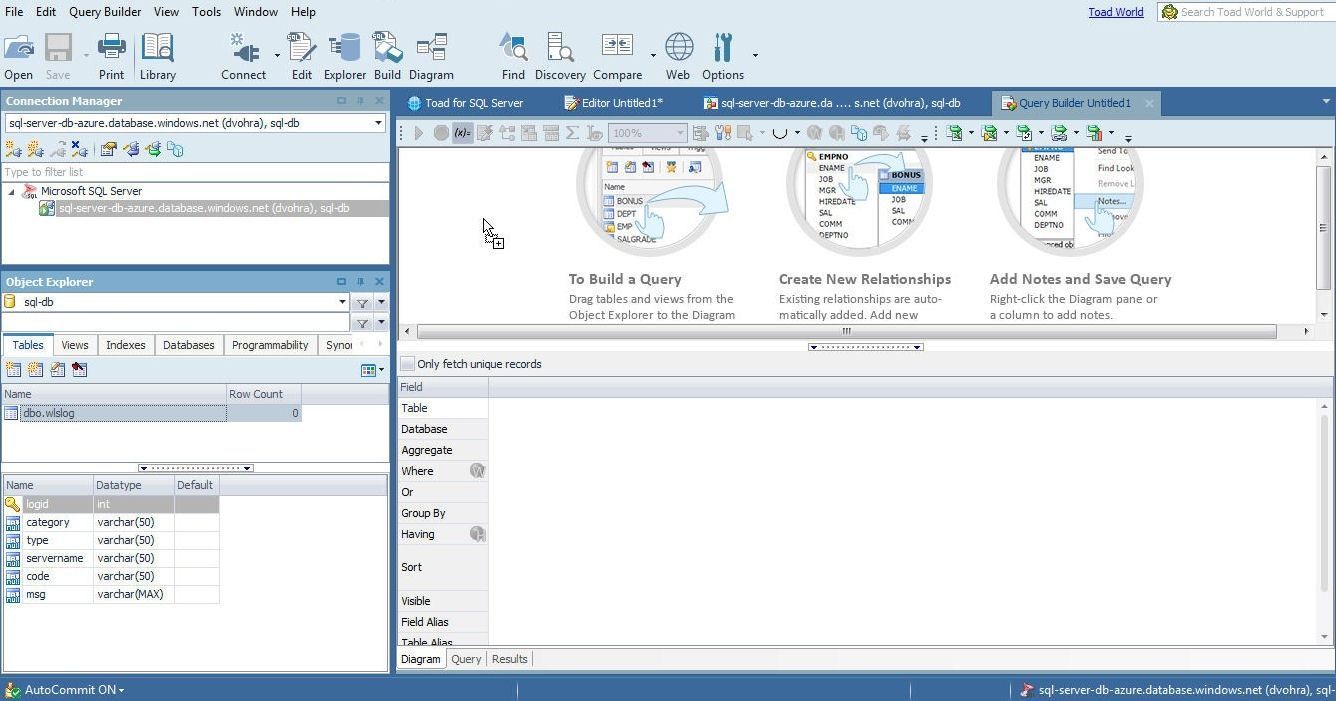Click the red-arrow table icon in Object Explorer
This screenshot has height=701, width=1336.
point(80,369)
